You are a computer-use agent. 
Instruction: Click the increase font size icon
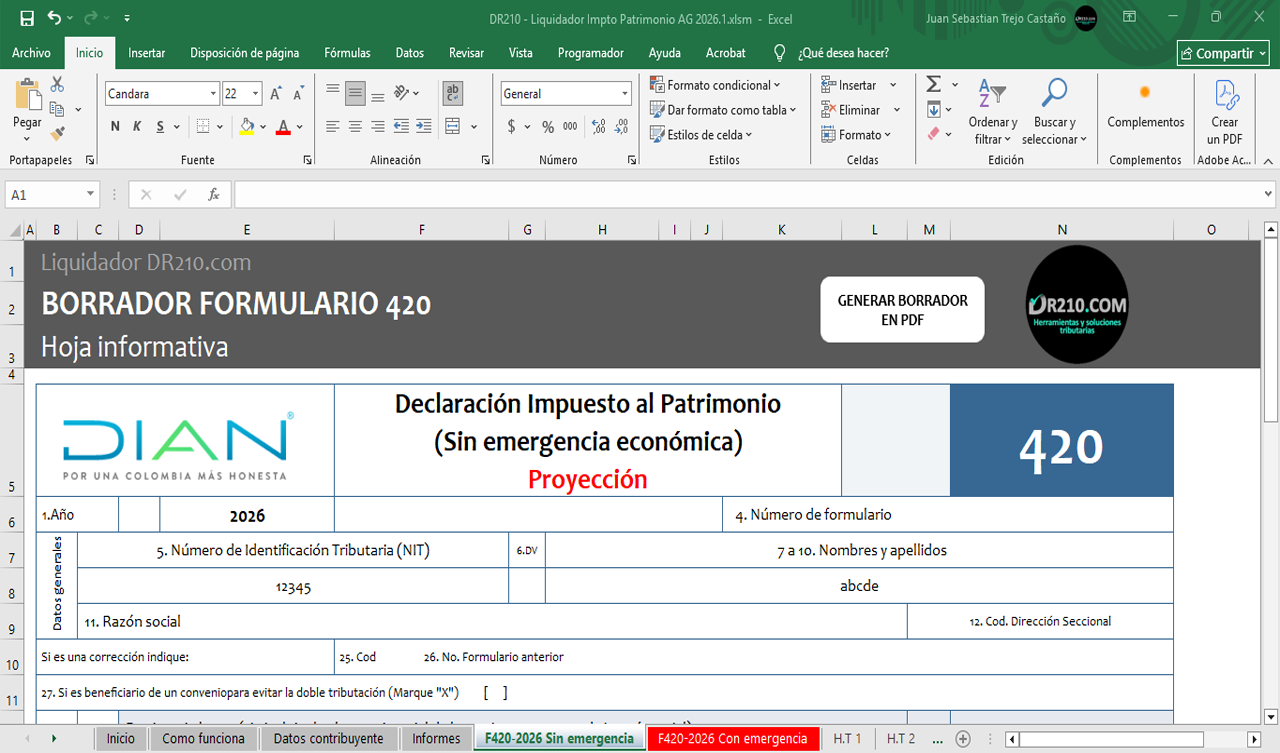click(277, 94)
